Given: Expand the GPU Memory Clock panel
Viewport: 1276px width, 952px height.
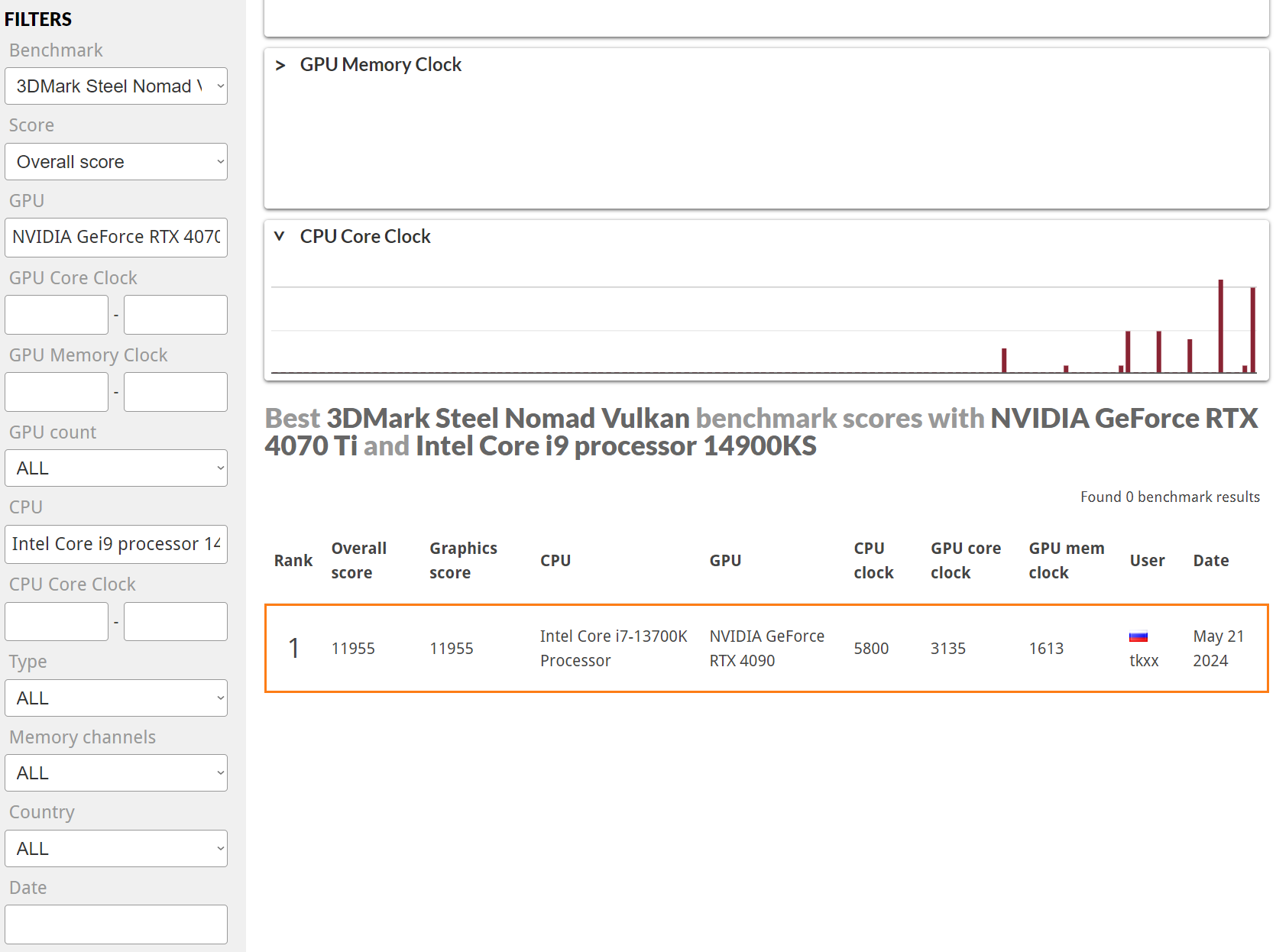Looking at the screenshot, I should tap(280, 65).
